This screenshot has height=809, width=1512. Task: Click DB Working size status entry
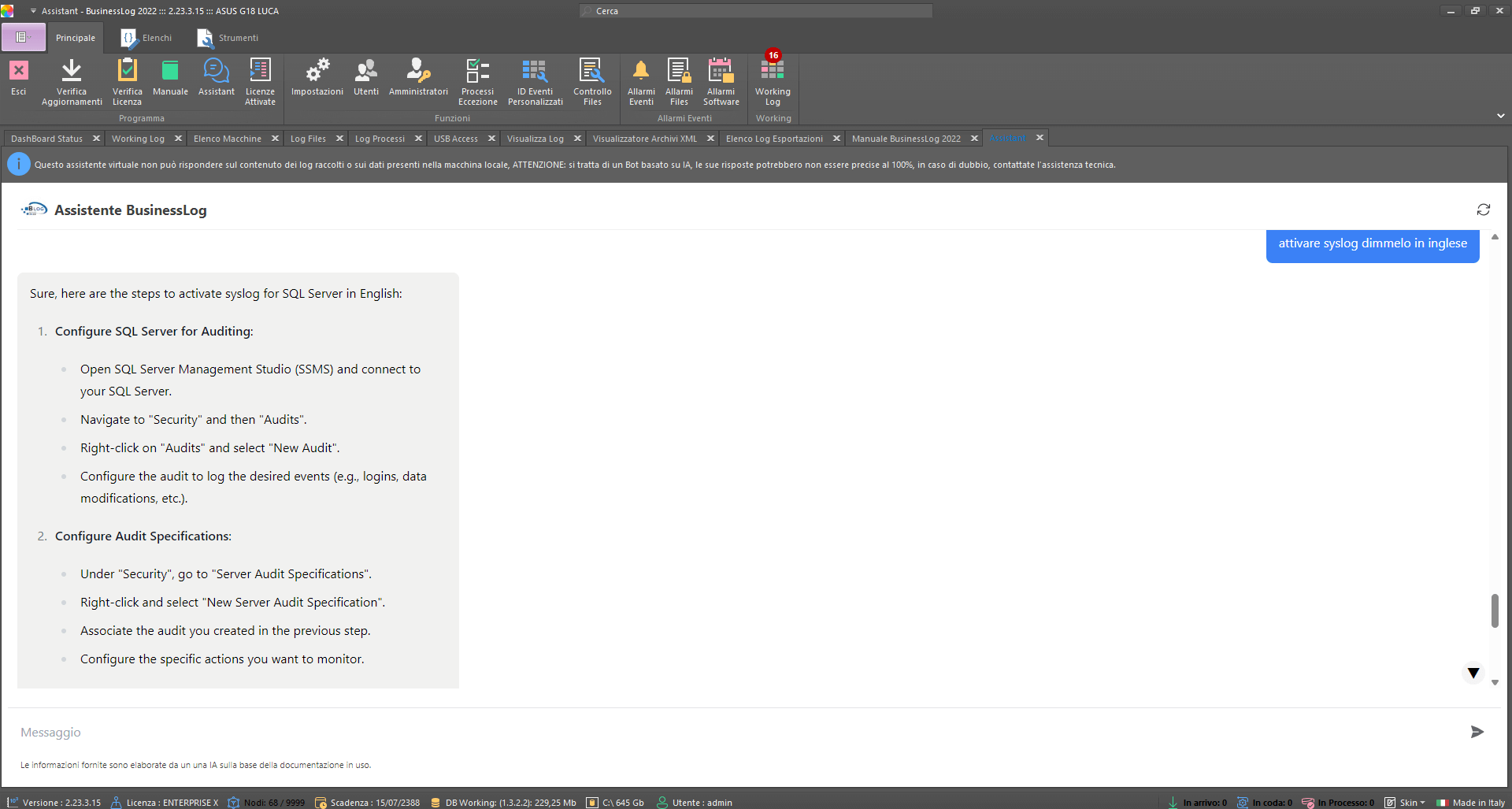click(x=502, y=802)
